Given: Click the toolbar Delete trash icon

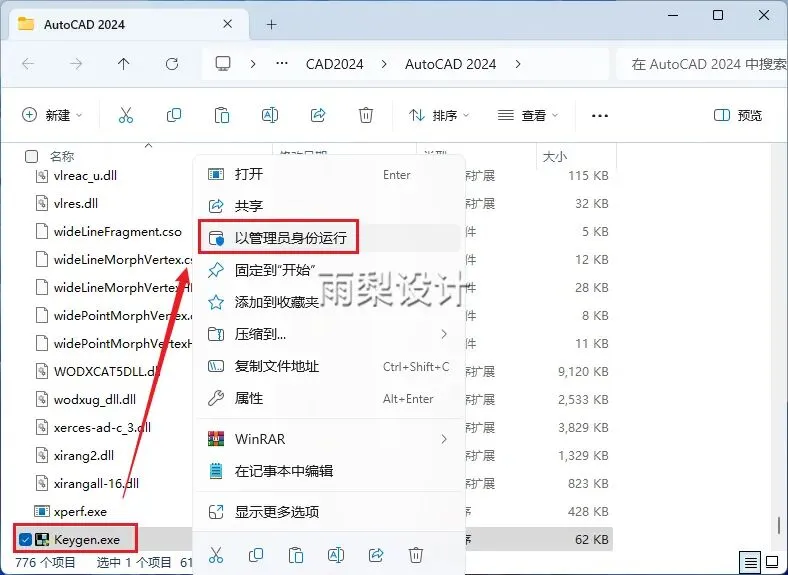Looking at the screenshot, I should 366,116.
